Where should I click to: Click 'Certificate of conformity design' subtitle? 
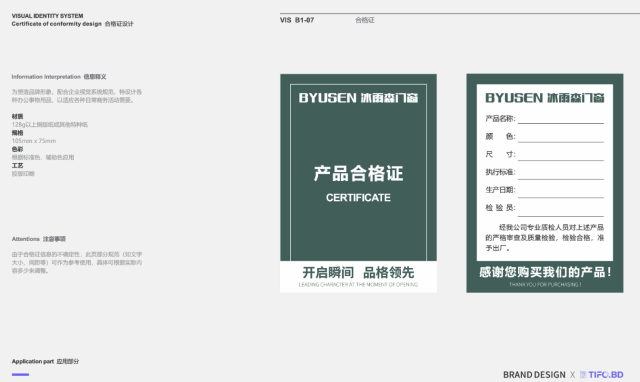click(56, 24)
